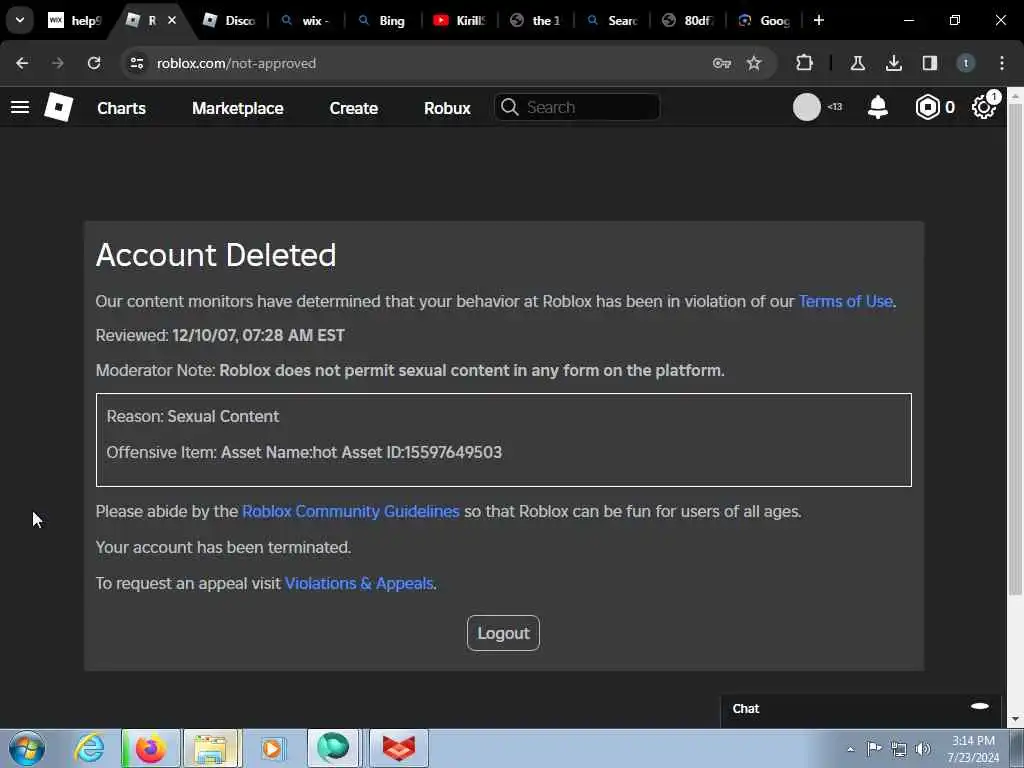The height and width of the screenshot is (768, 1024).
Task: Open the tab search dropdown arrow
Action: (x=20, y=20)
